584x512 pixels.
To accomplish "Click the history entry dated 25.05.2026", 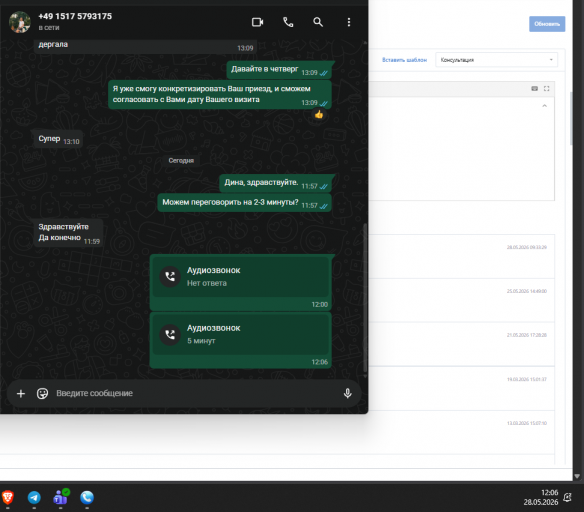I will tap(462, 300).
